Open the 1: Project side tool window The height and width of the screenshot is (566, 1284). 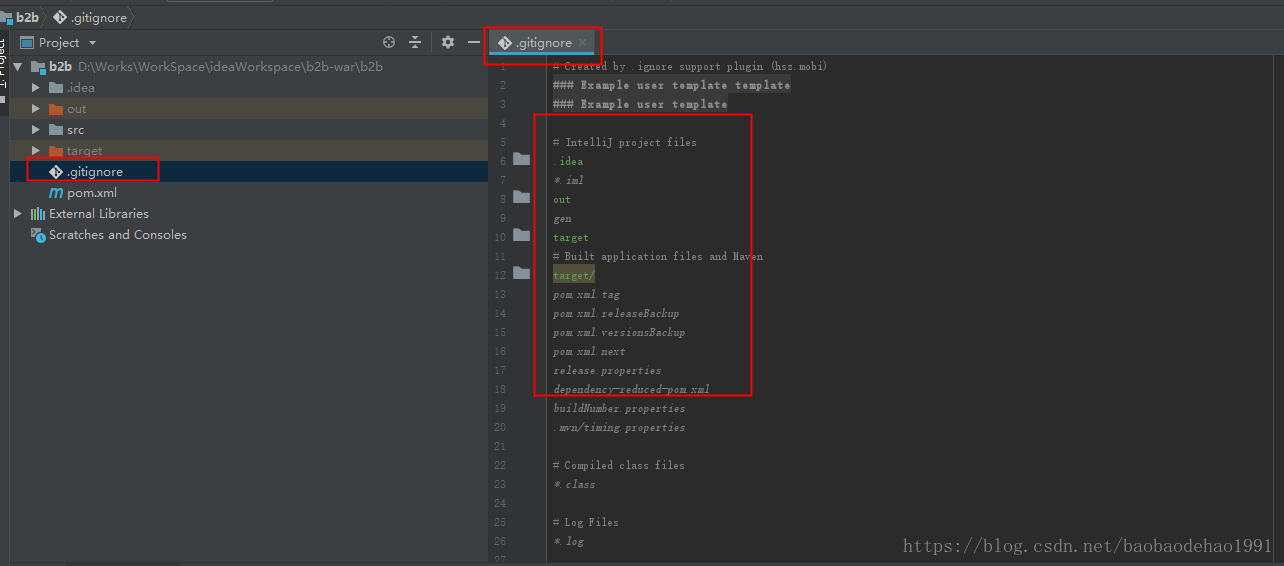(x=4, y=65)
